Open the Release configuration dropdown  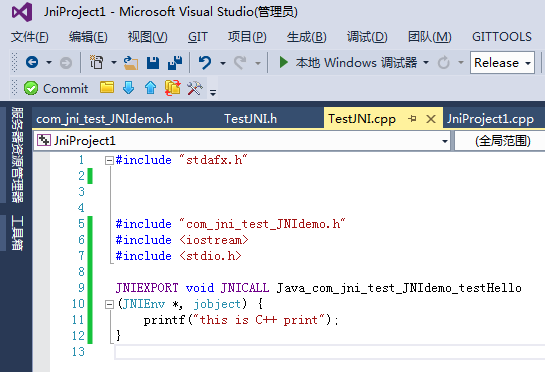(x=502, y=63)
